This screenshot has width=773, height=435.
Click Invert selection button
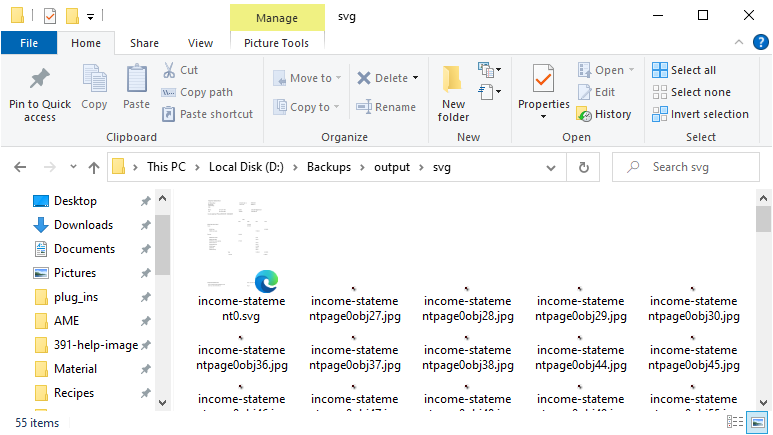[700, 114]
